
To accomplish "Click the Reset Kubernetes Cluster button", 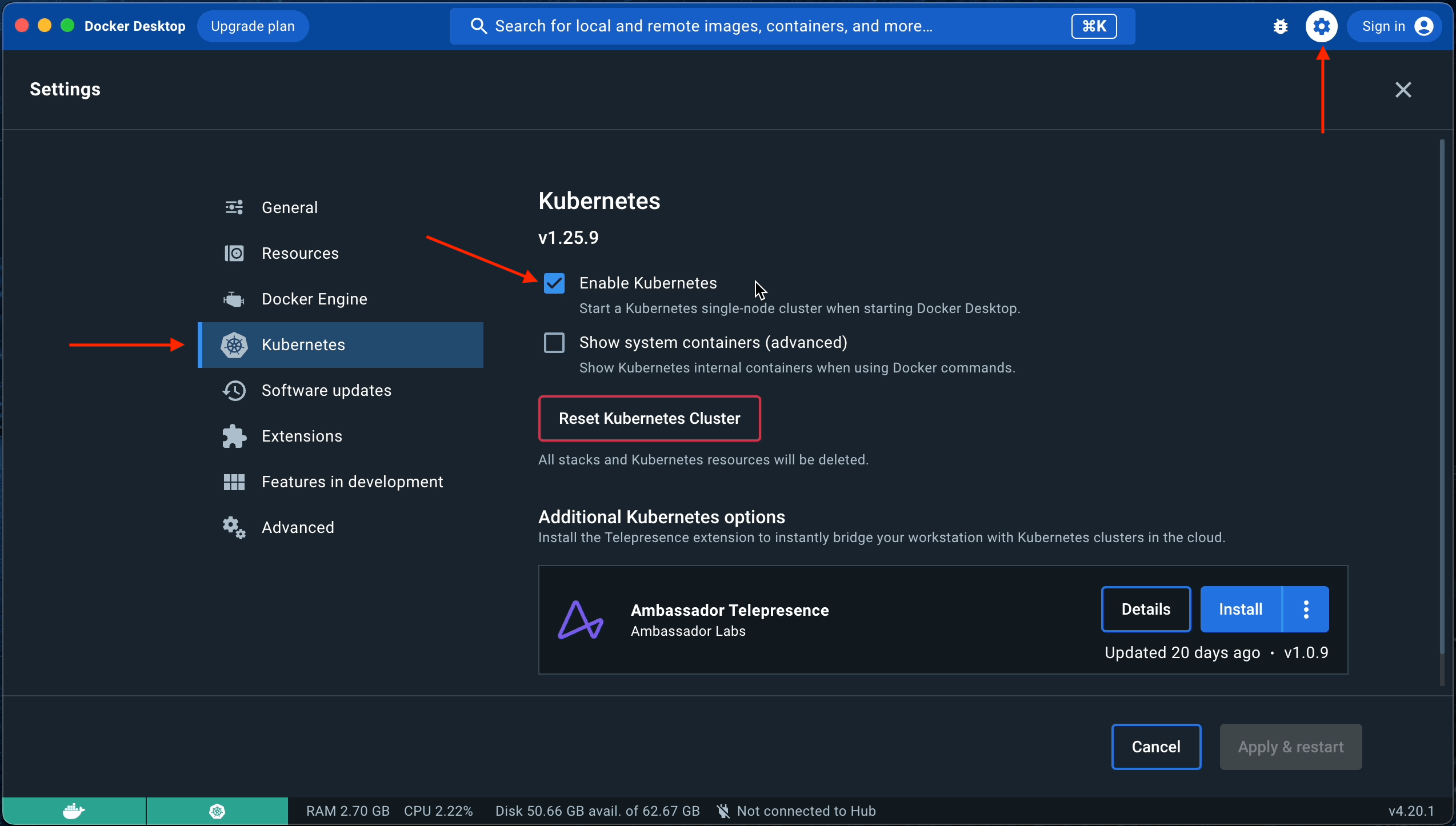I will point(649,418).
